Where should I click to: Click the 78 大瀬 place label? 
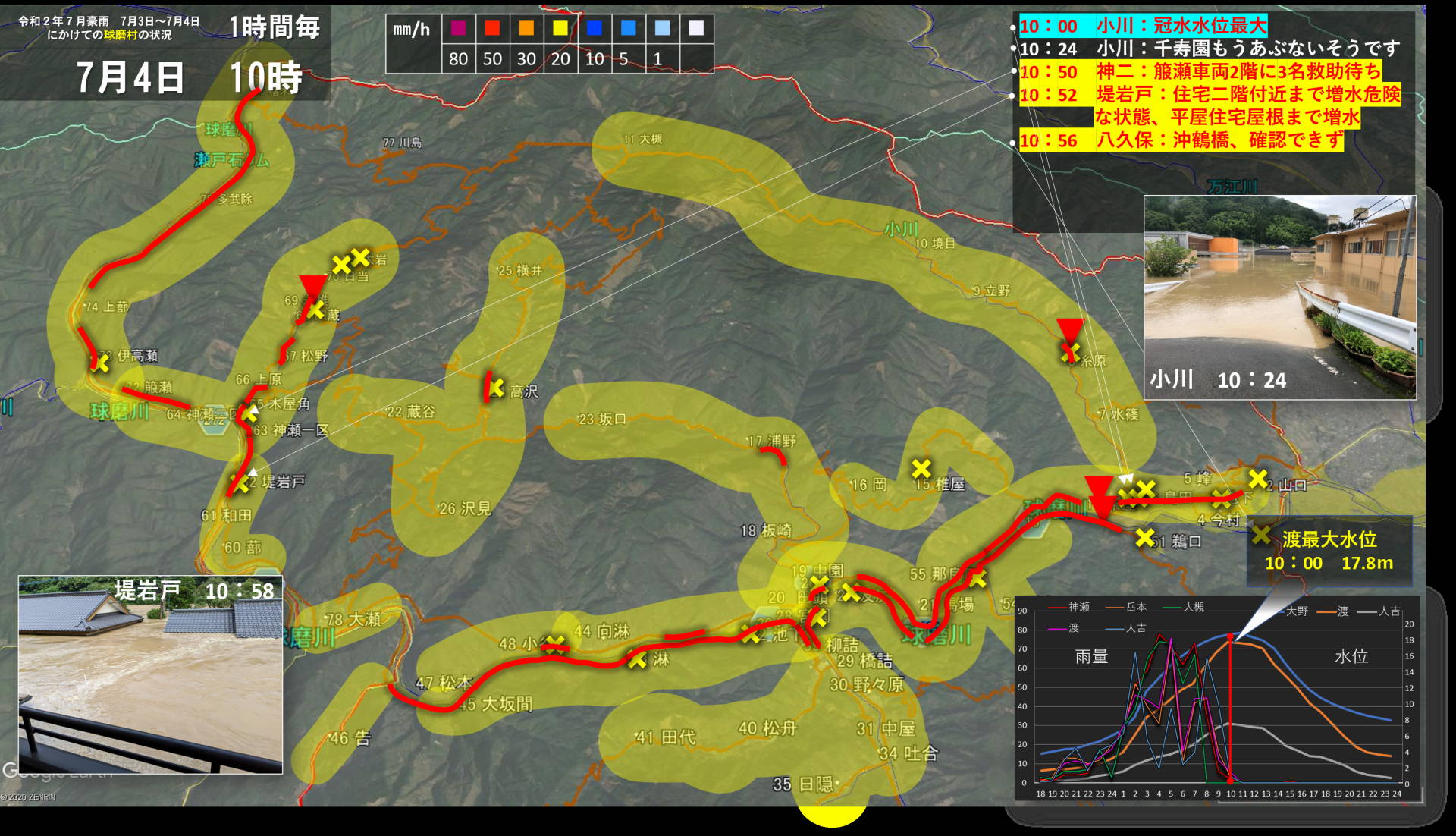coord(353,619)
